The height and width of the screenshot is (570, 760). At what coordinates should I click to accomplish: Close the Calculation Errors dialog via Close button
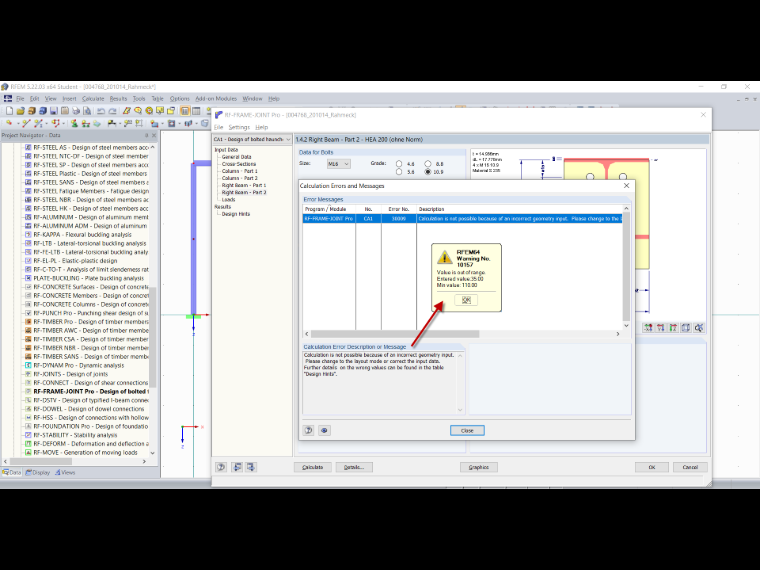(467, 430)
